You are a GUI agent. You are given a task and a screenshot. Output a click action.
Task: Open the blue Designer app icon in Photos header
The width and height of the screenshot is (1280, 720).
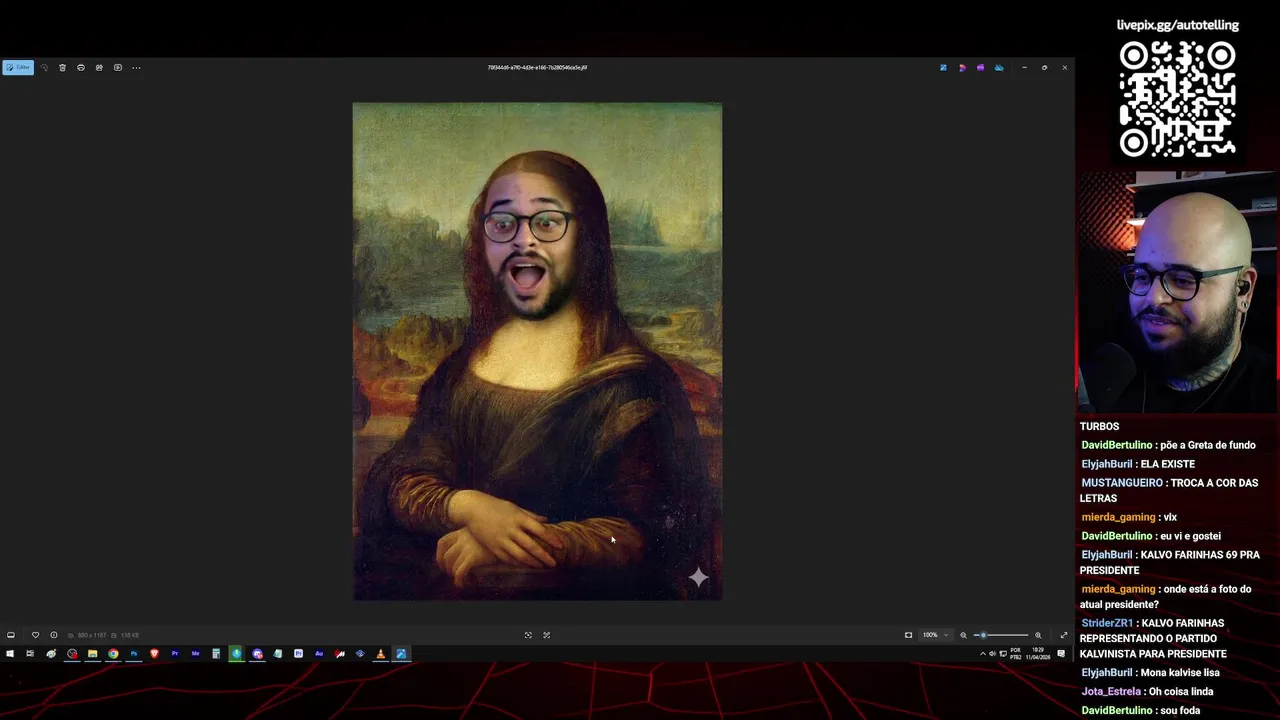[x=943, y=68]
